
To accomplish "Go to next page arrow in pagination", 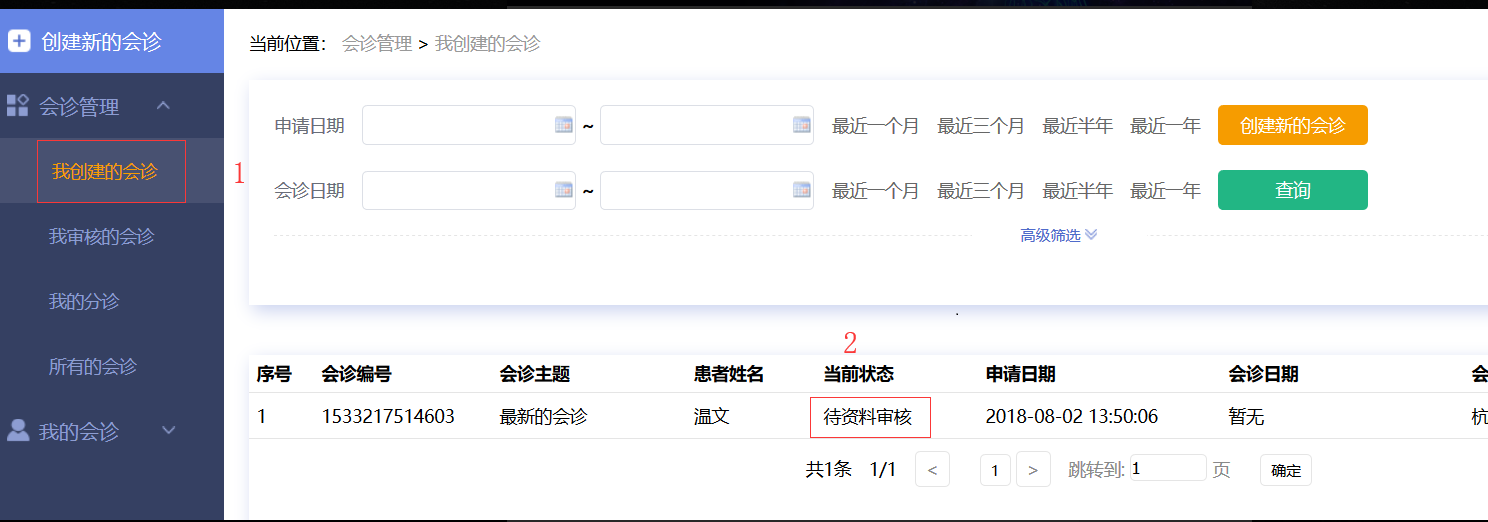I will coord(1033,469).
